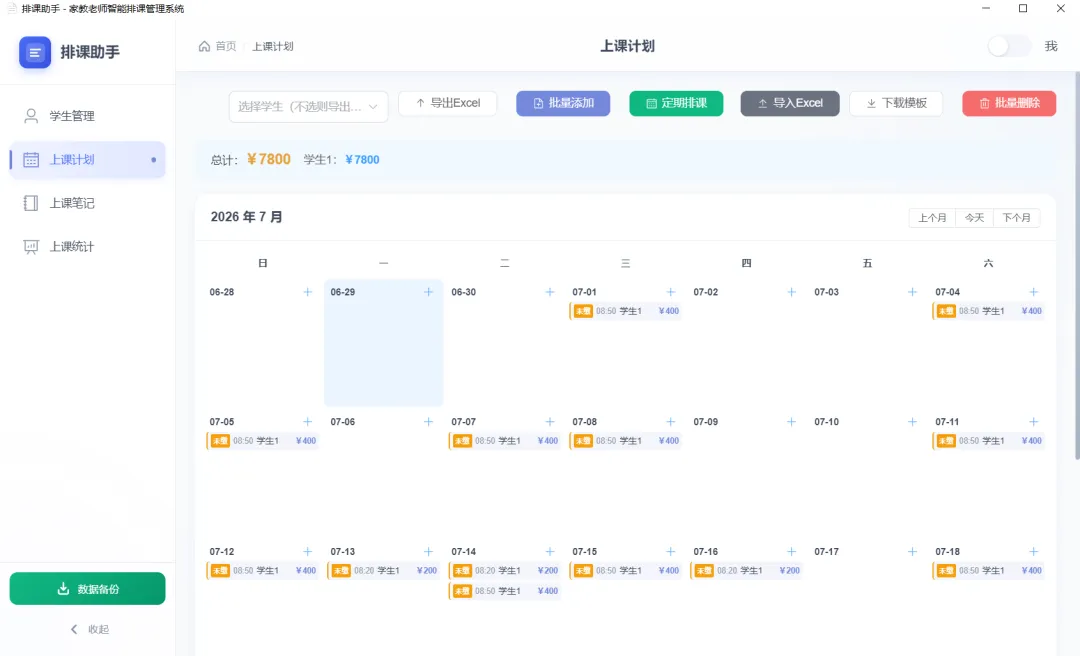
Task: Add lesson on 07-06 with plus icon
Action: 428,422
